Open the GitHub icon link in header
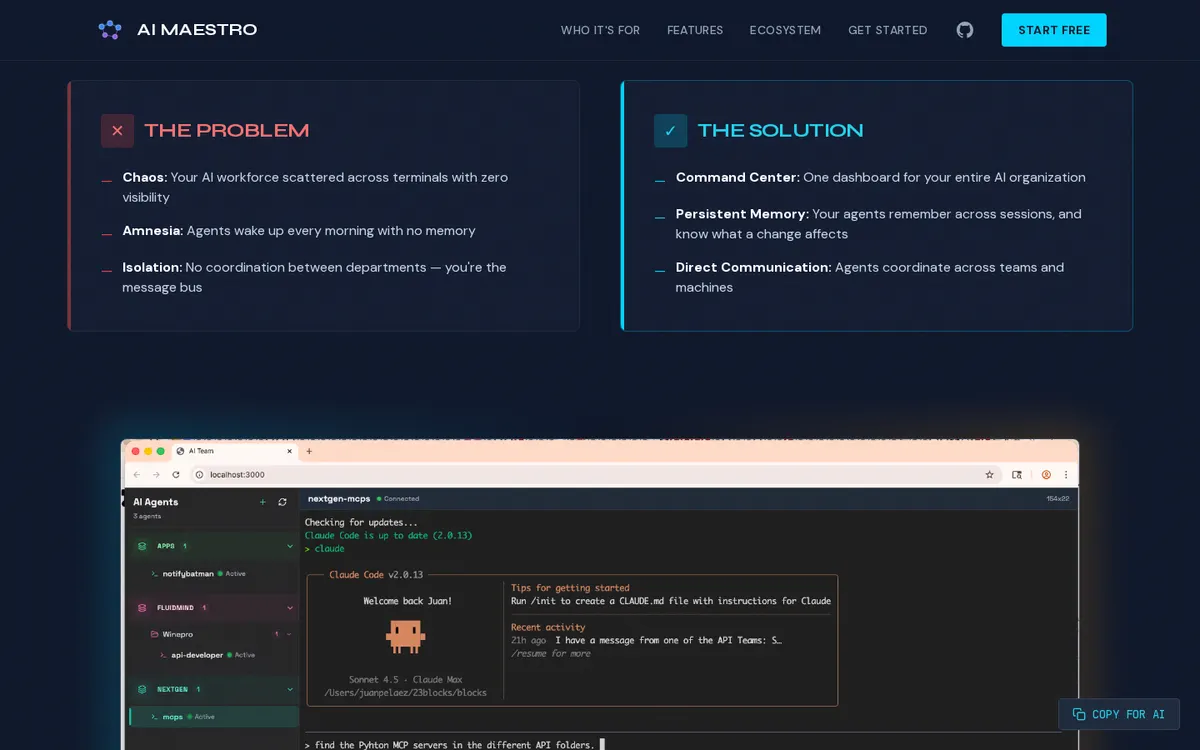 click(965, 30)
